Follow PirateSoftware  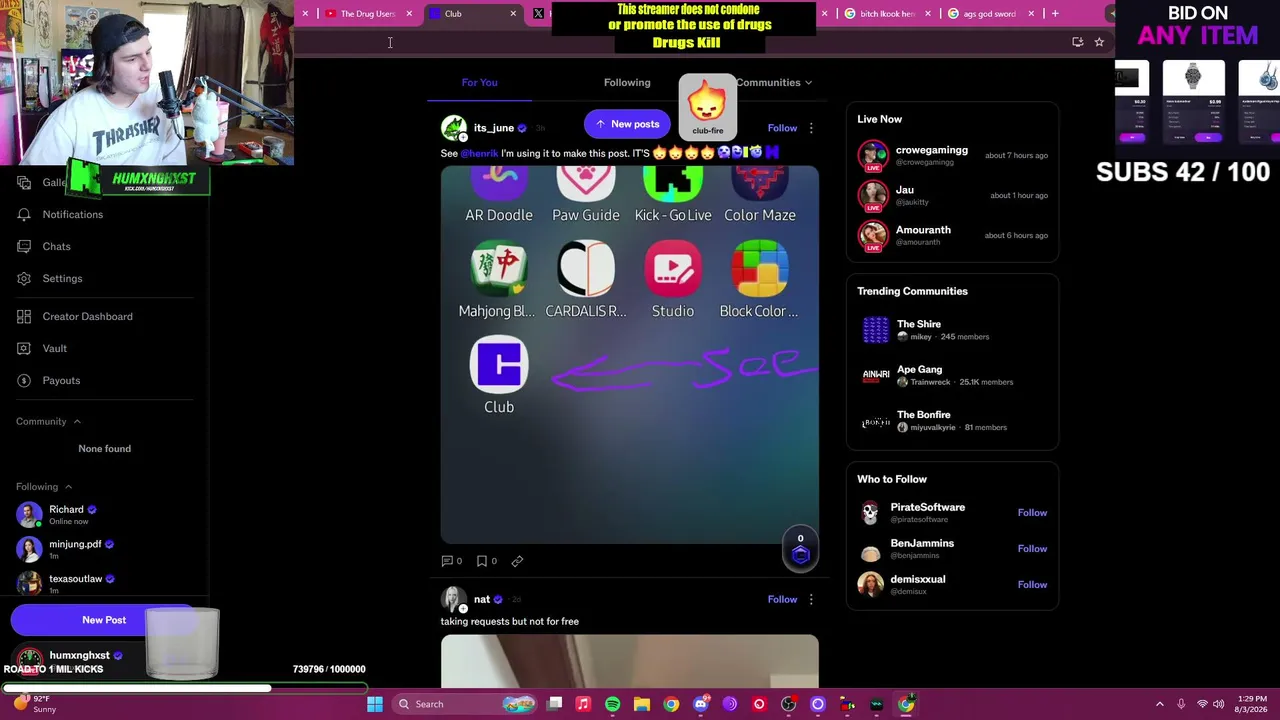pyautogui.click(x=1032, y=512)
